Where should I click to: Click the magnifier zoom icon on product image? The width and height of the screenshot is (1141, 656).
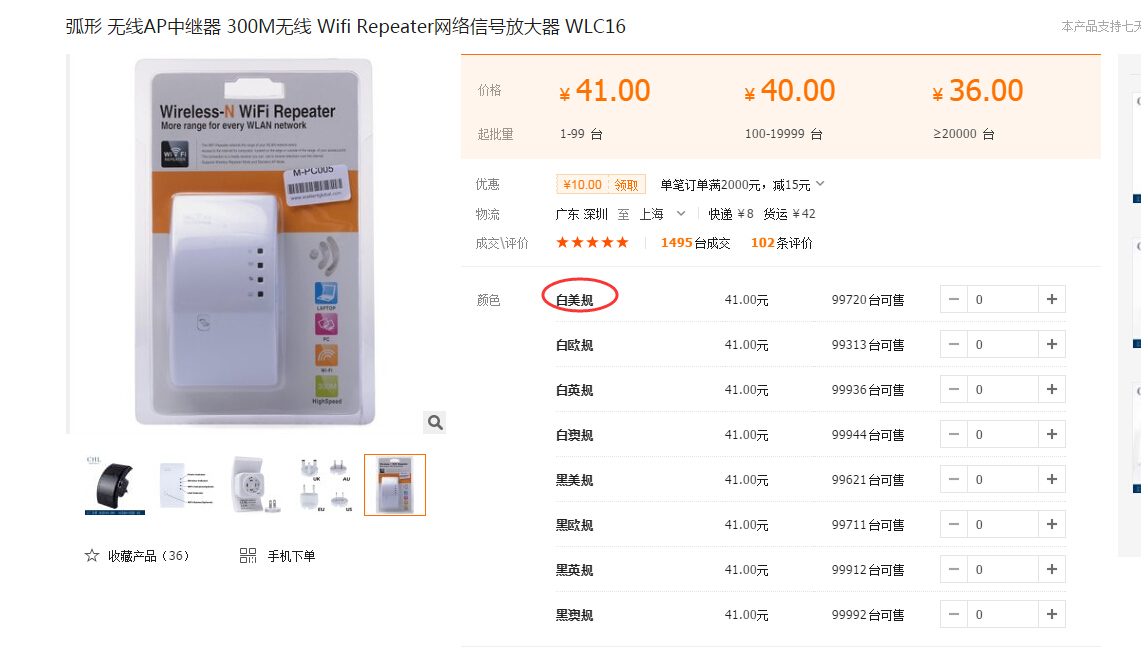[x=435, y=422]
